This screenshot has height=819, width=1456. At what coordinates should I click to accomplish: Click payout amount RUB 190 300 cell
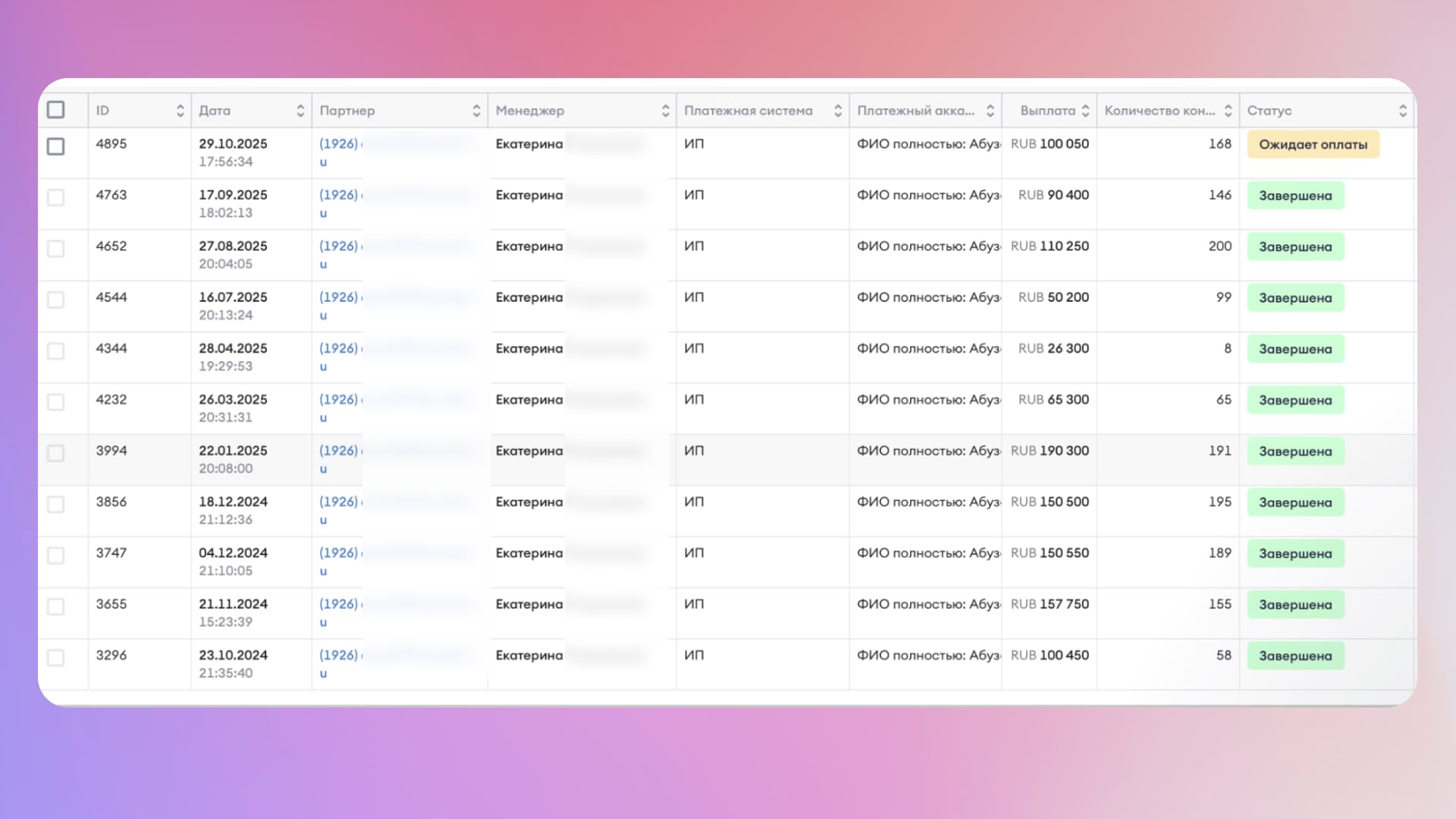(1050, 450)
